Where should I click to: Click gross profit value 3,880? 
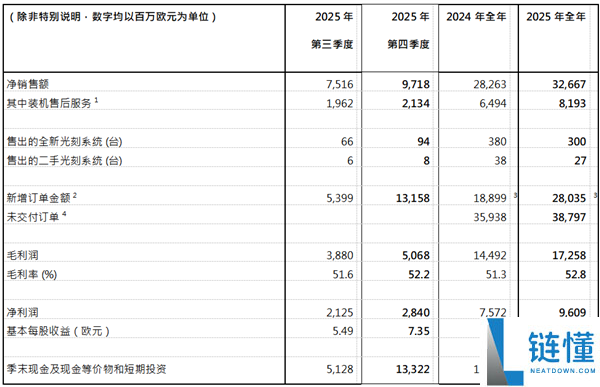340,255
